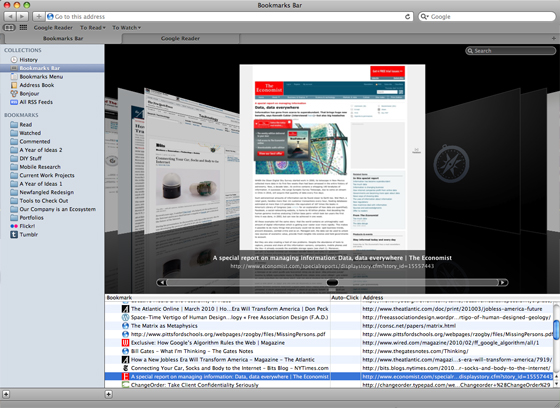Click the History clock icon
This screenshot has height=408, width=560.
click(x=14, y=60)
